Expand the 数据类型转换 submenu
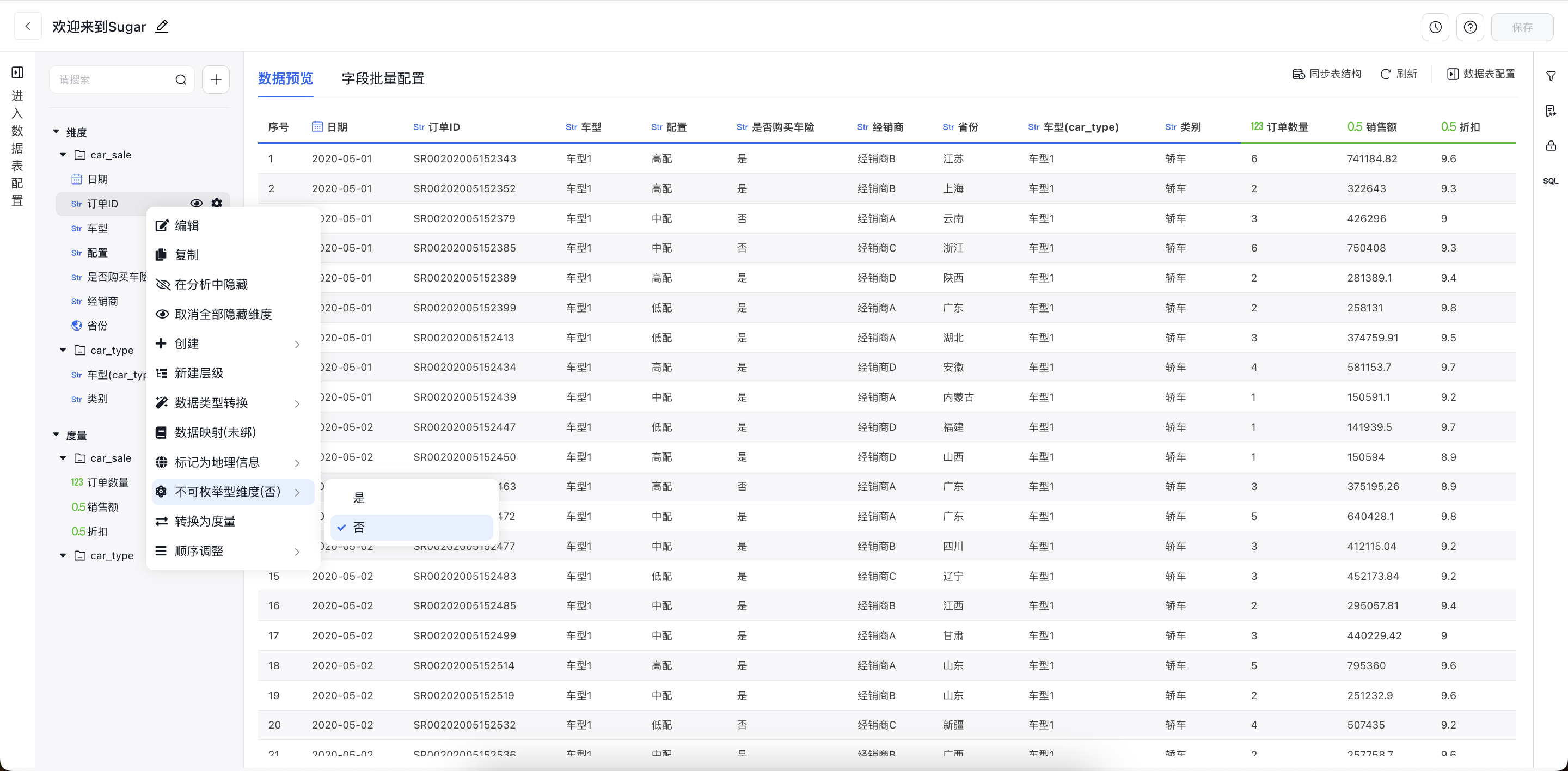This screenshot has width=1568, height=771. coord(233,403)
